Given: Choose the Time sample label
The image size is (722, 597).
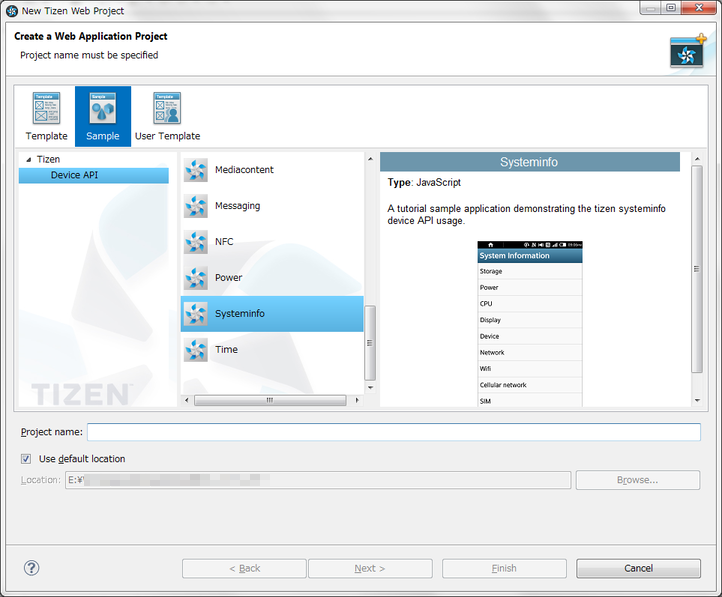Looking at the screenshot, I should coord(227,349).
